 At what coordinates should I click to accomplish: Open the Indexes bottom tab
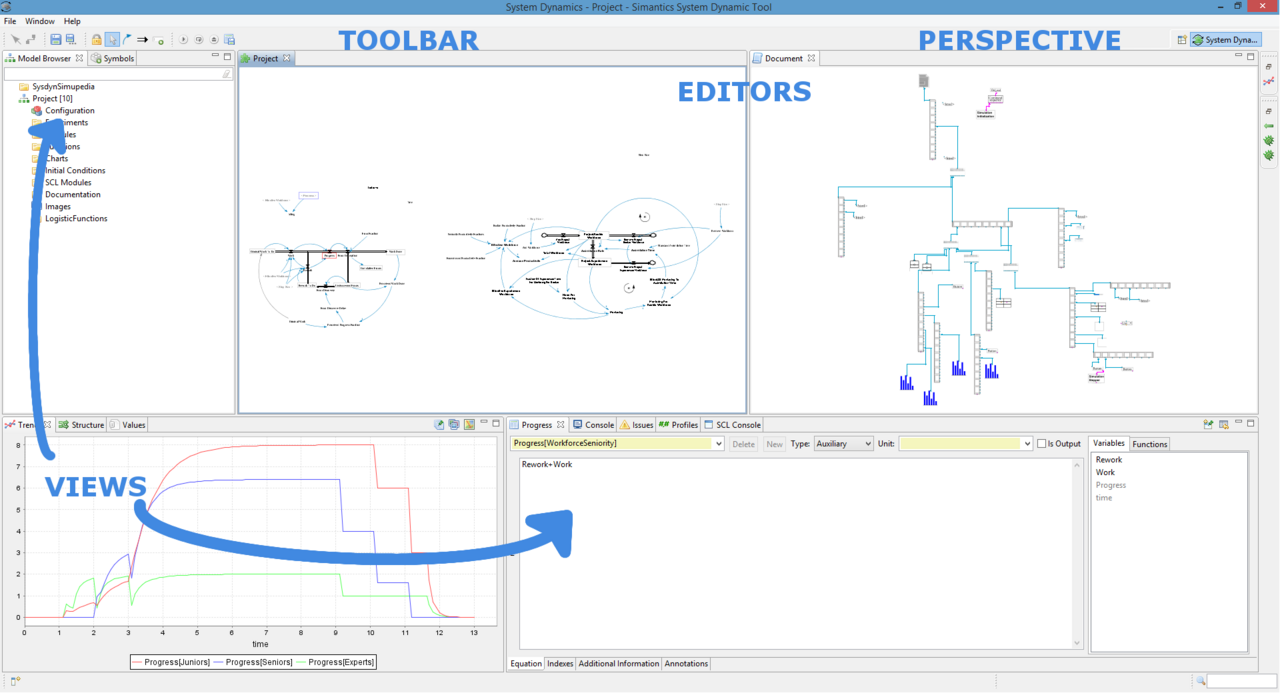coord(560,664)
